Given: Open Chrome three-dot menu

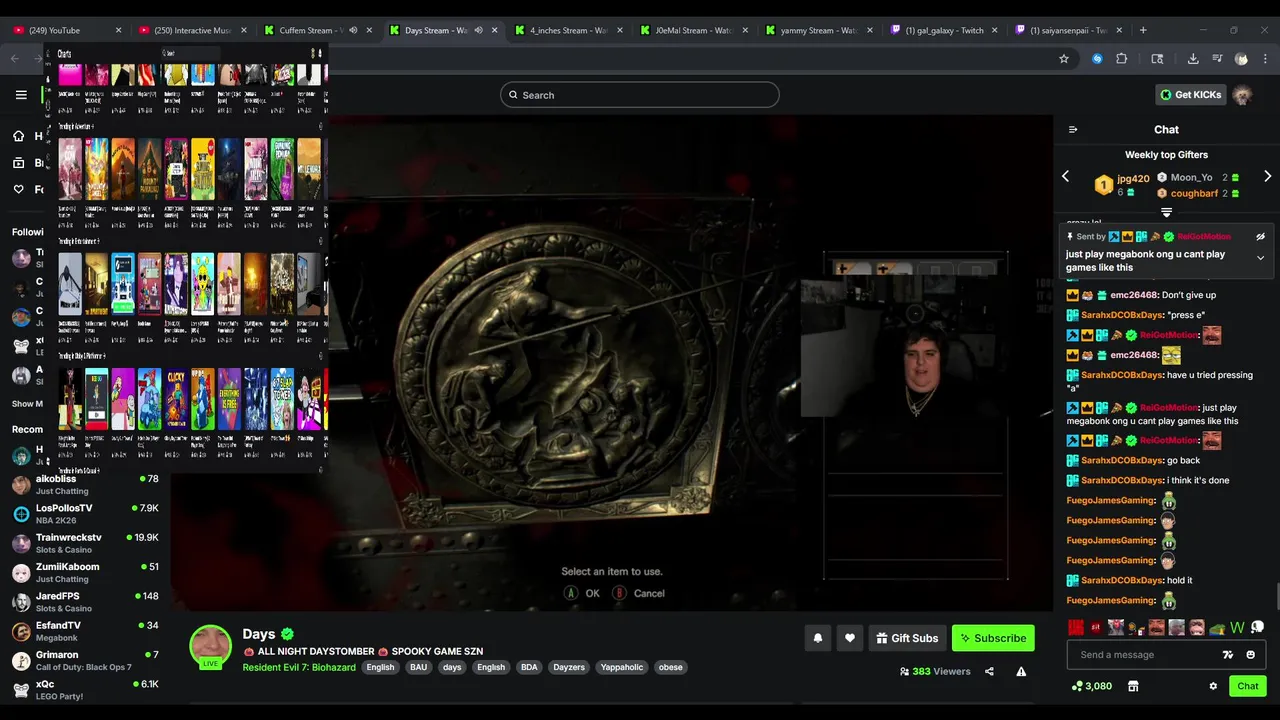Looking at the screenshot, I should pos(1264,59).
